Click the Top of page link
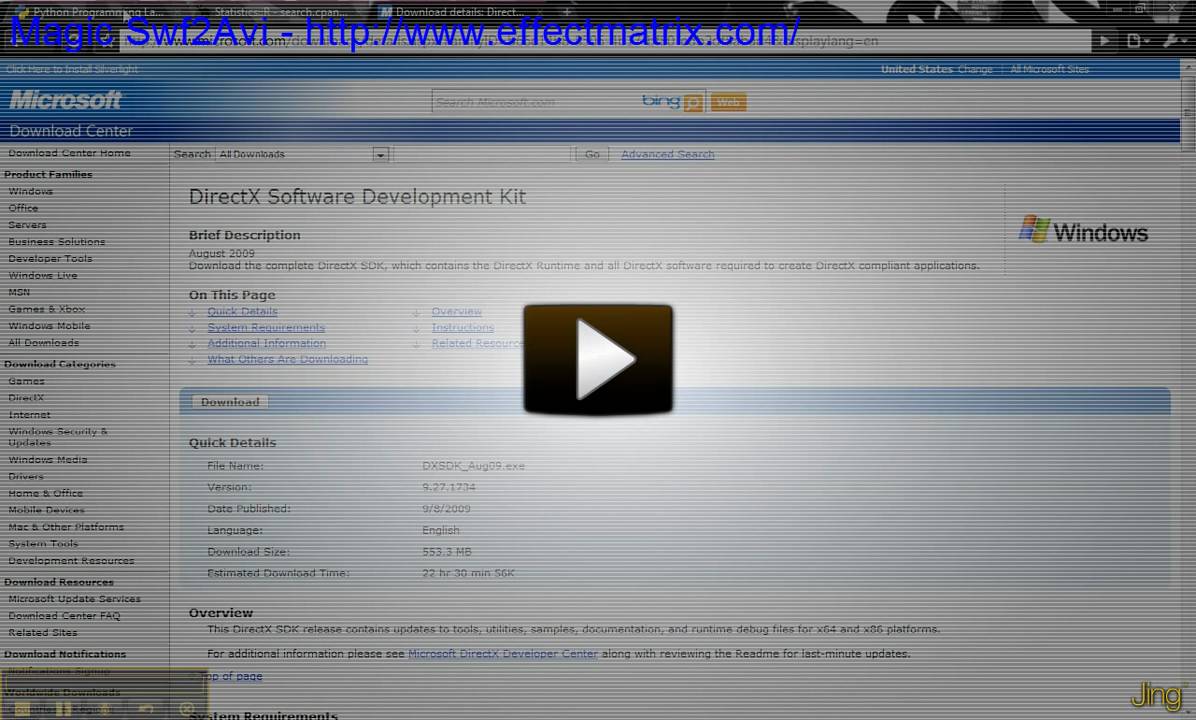The image size is (1196, 720). [x=233, y=676]
